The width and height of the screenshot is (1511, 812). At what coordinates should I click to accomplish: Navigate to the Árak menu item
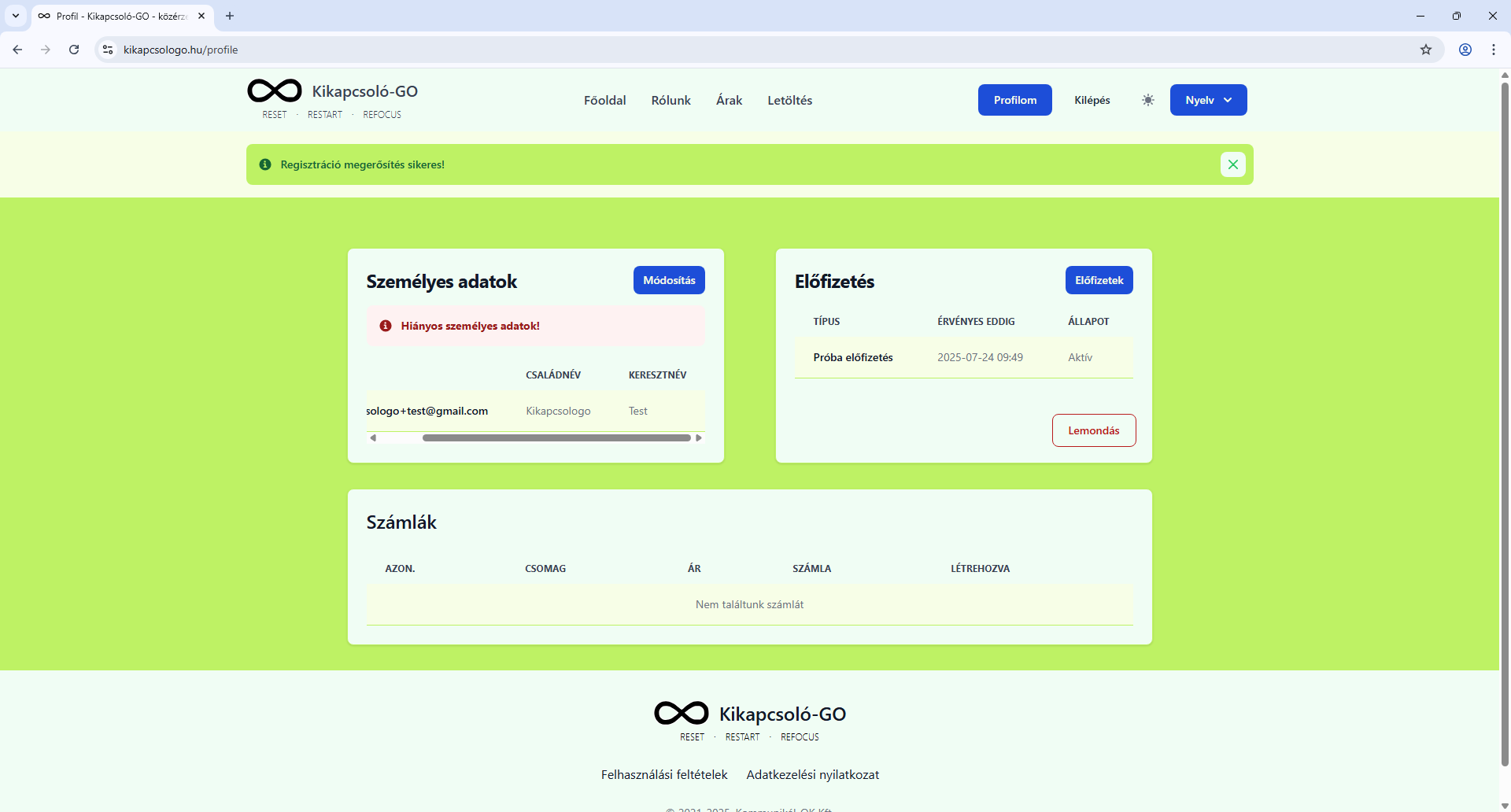[x=729, y=100]
